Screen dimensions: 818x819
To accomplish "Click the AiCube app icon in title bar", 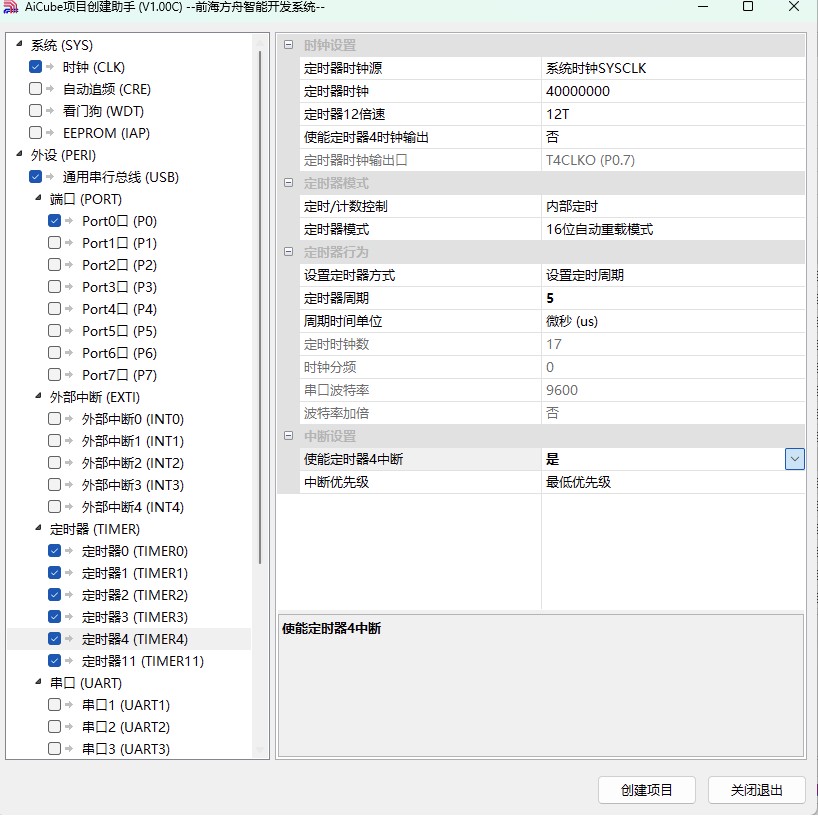I will [x=10, y=7].
